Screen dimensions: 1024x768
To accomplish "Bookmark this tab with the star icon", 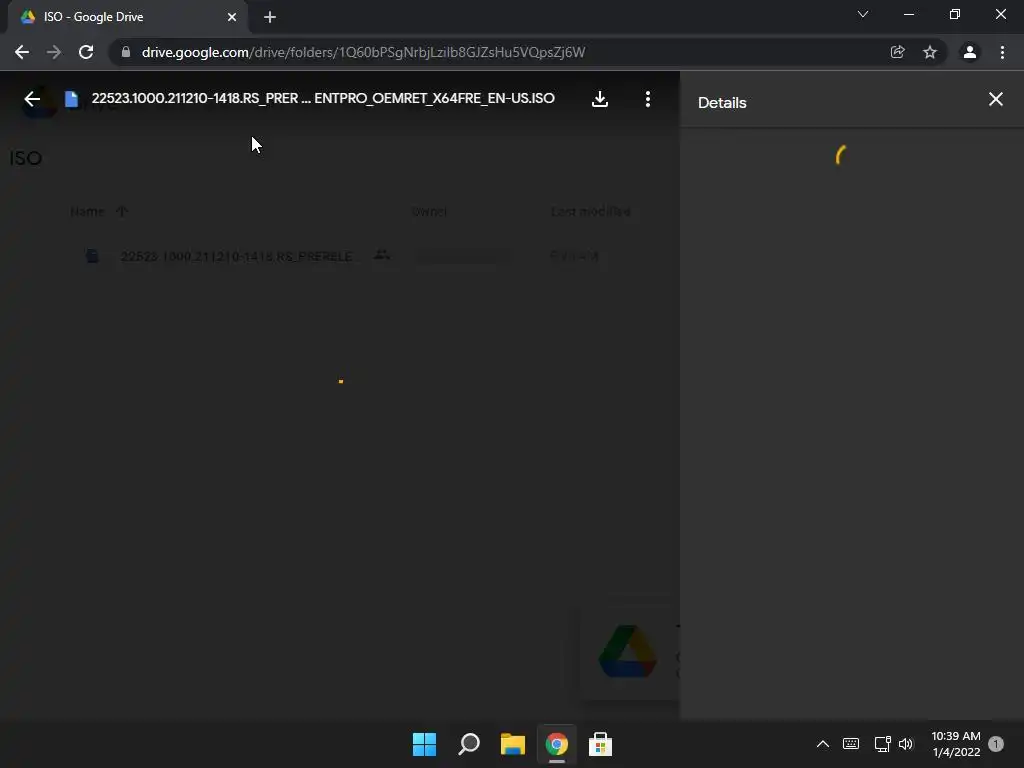I will click(929, 52).
